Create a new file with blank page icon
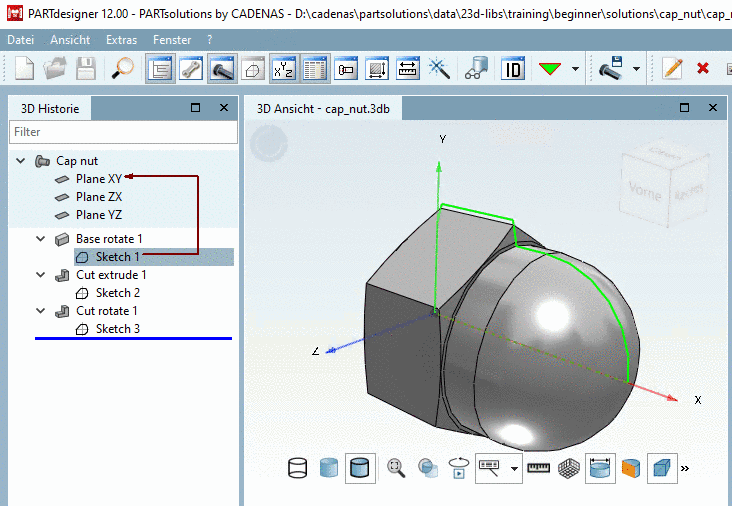Image resolution: width=732 pixels, height=506 pixels. (x=24, y=69)
